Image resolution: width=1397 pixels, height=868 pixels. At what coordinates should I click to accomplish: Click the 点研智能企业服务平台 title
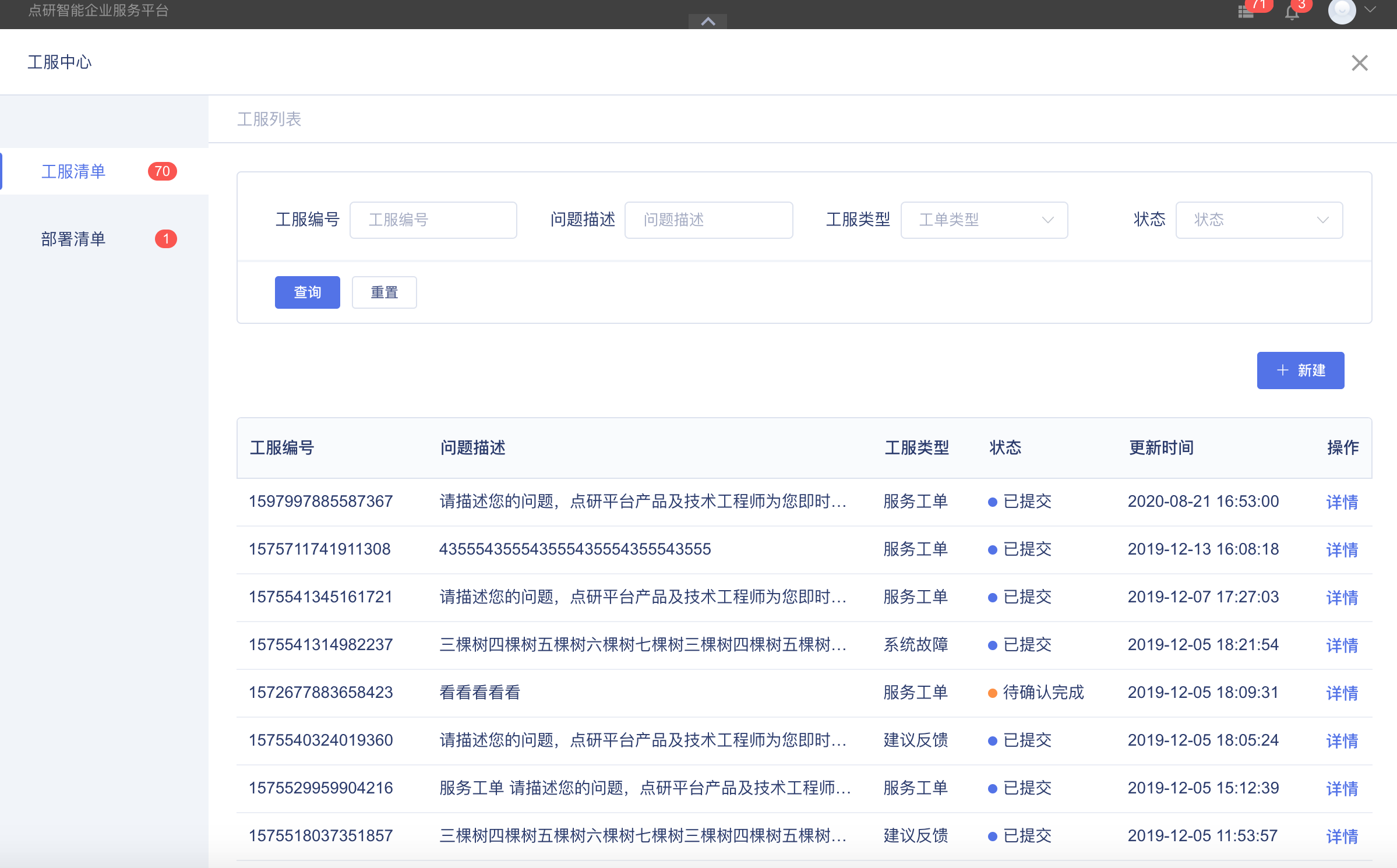coord(98,10)
